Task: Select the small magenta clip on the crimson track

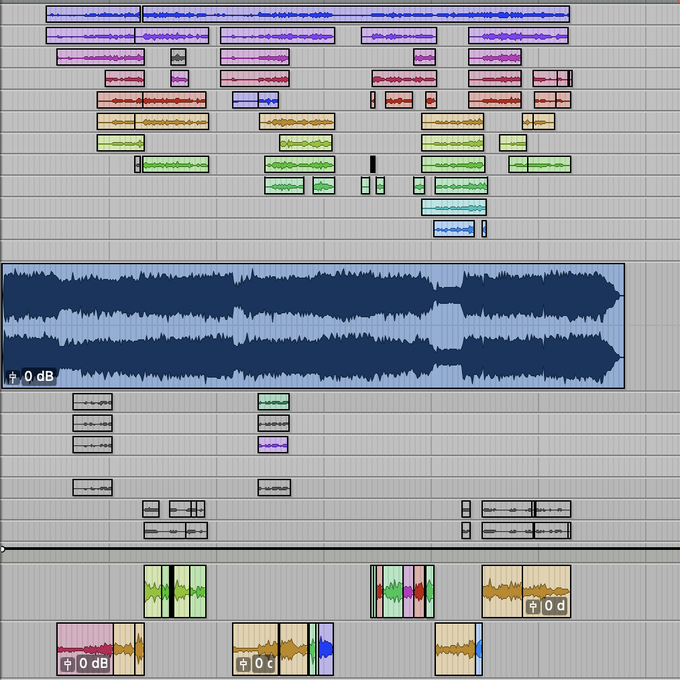Action: 180,78
